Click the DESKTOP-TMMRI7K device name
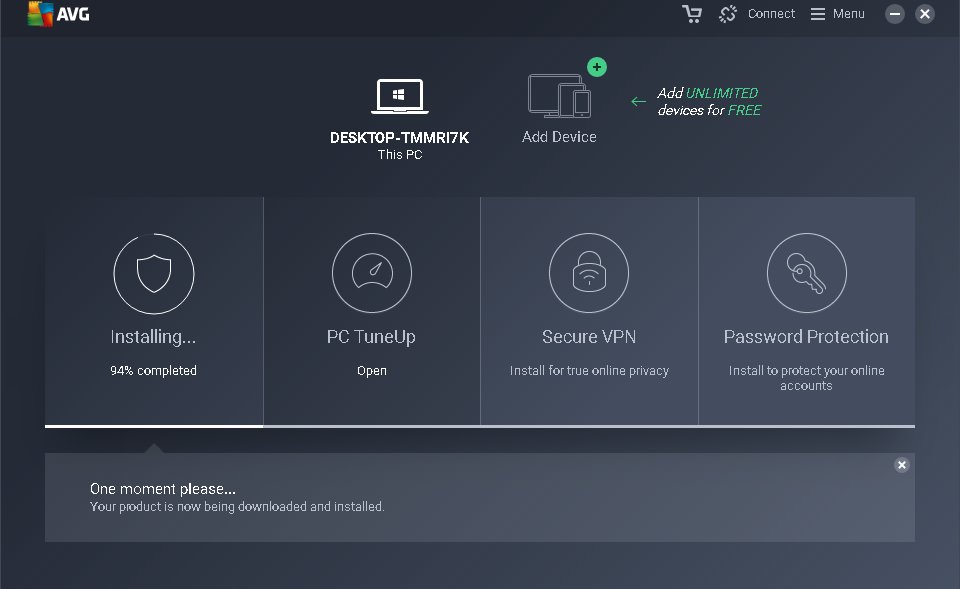 click(x=399, y=138)
